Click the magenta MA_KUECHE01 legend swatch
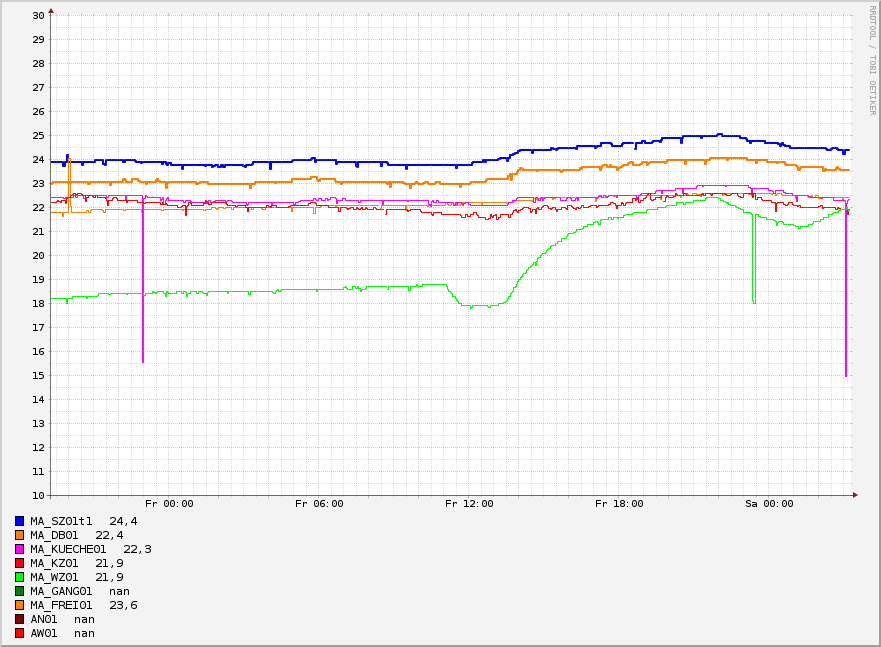This screenshot has height=647, width=881. [x=20, y=549]
